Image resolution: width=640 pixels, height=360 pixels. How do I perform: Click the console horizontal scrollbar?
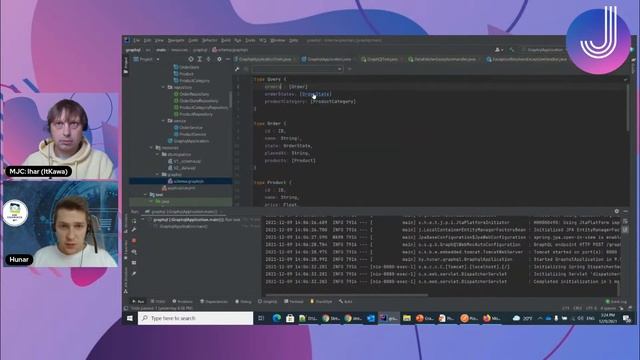point(347,295)
